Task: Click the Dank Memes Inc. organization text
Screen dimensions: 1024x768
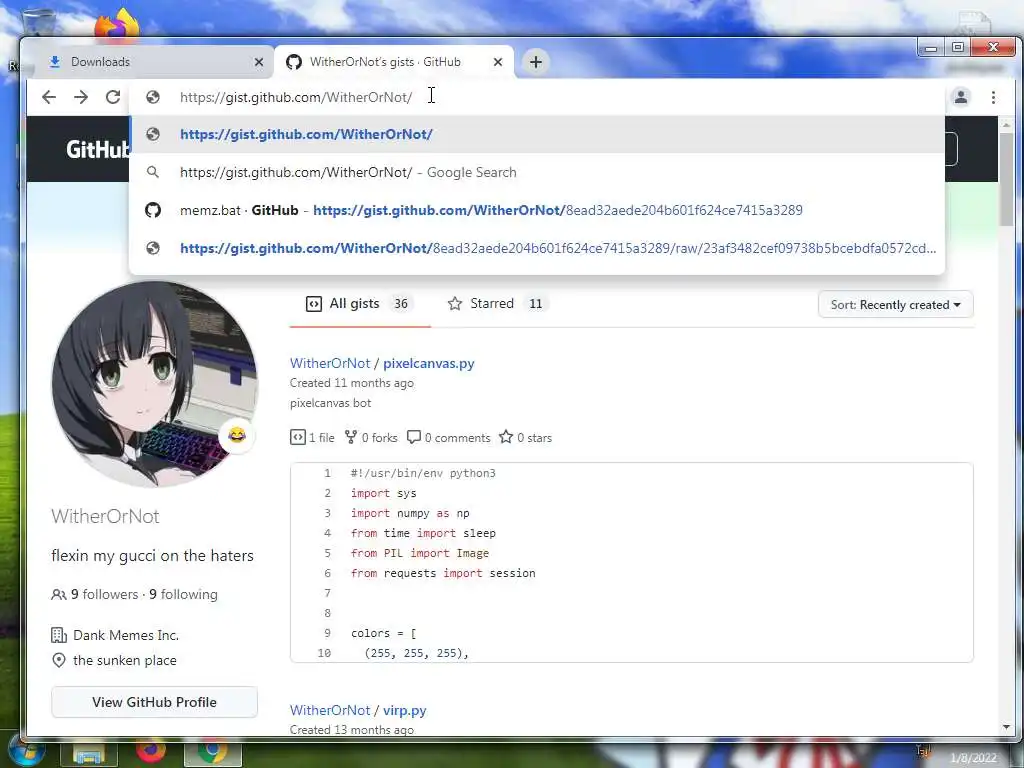Action: (126, 635)
